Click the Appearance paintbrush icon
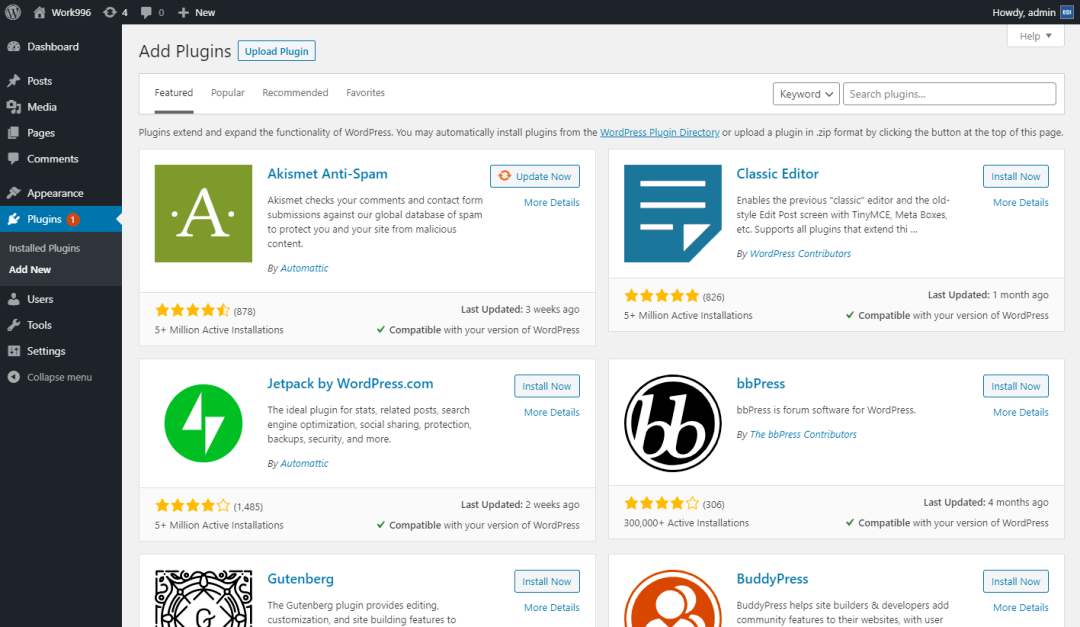This screenshot has width=1080, height=627. [x=14, y=193]
